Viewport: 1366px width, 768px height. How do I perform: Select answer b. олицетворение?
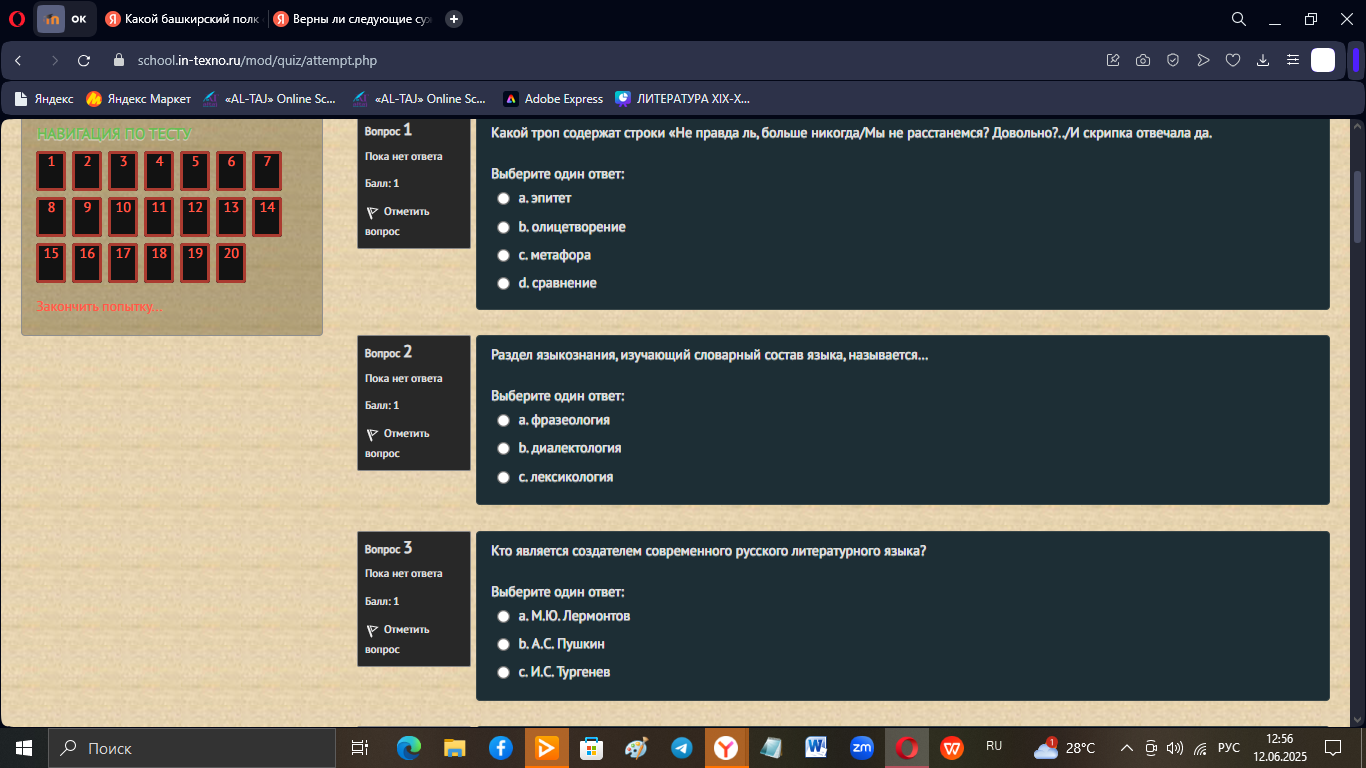coord(504,227)
